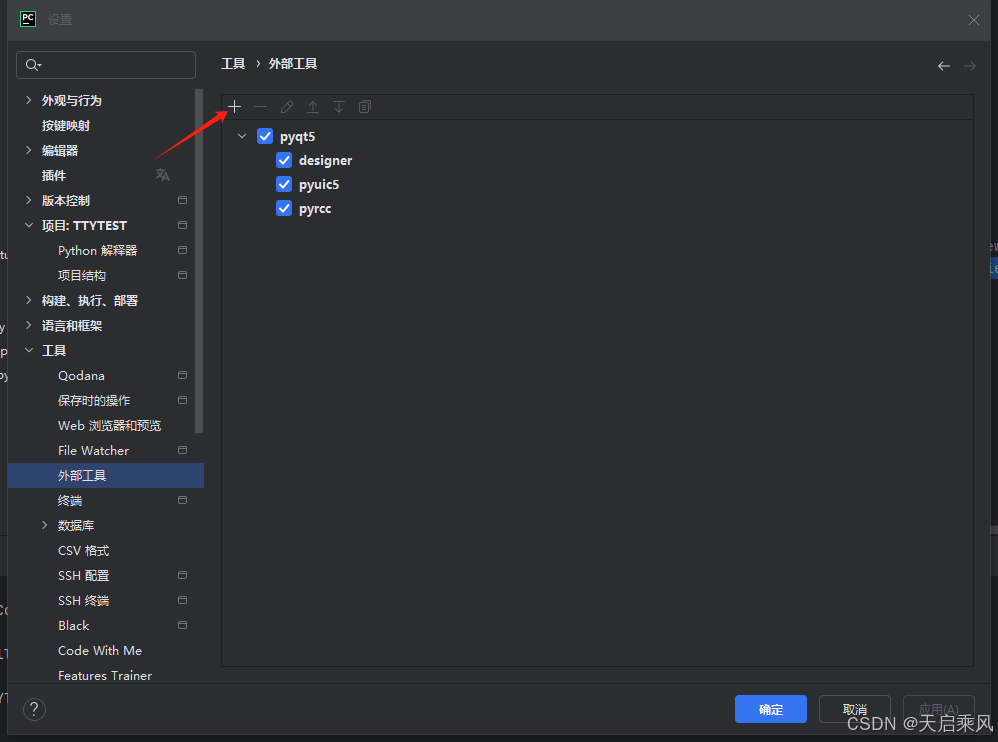Click the search magnifier icon
Image resolution: width=998 pixels, height=742 pixels.
[x=32, y=65]
